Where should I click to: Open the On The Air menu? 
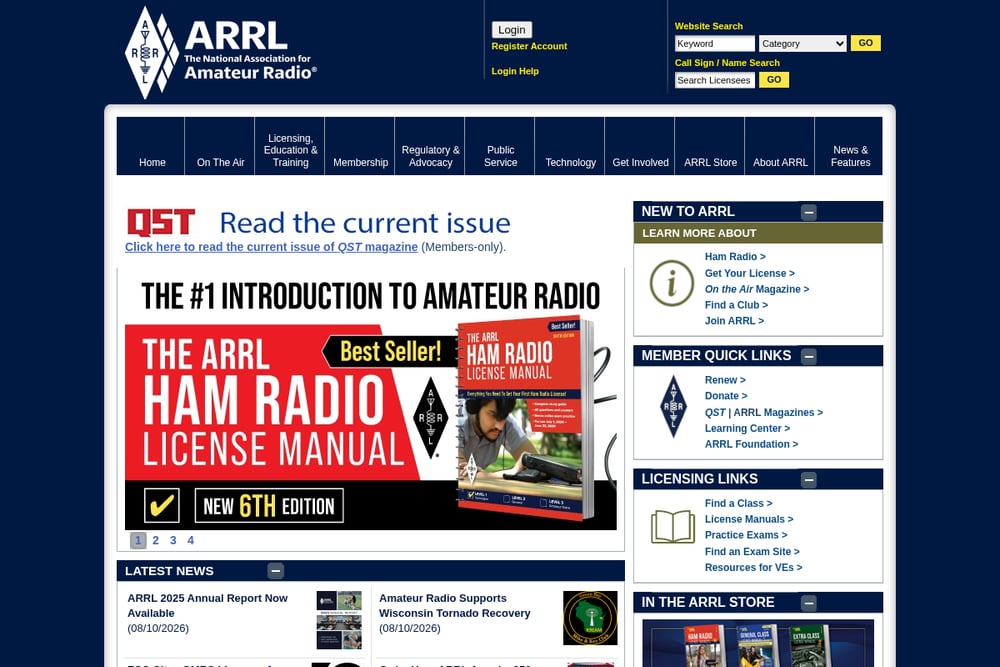pos(220,146)
